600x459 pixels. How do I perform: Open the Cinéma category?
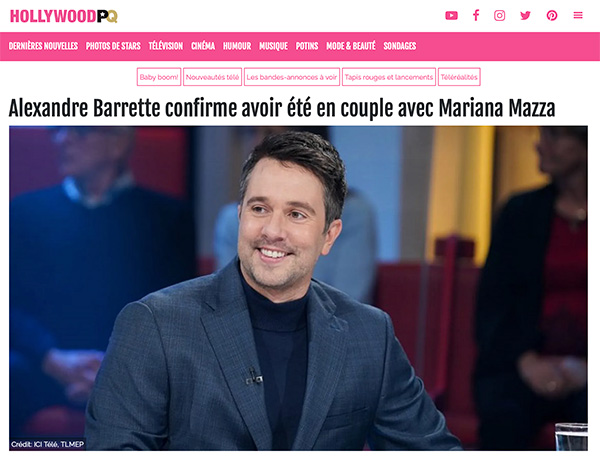[x=203, y=46]
